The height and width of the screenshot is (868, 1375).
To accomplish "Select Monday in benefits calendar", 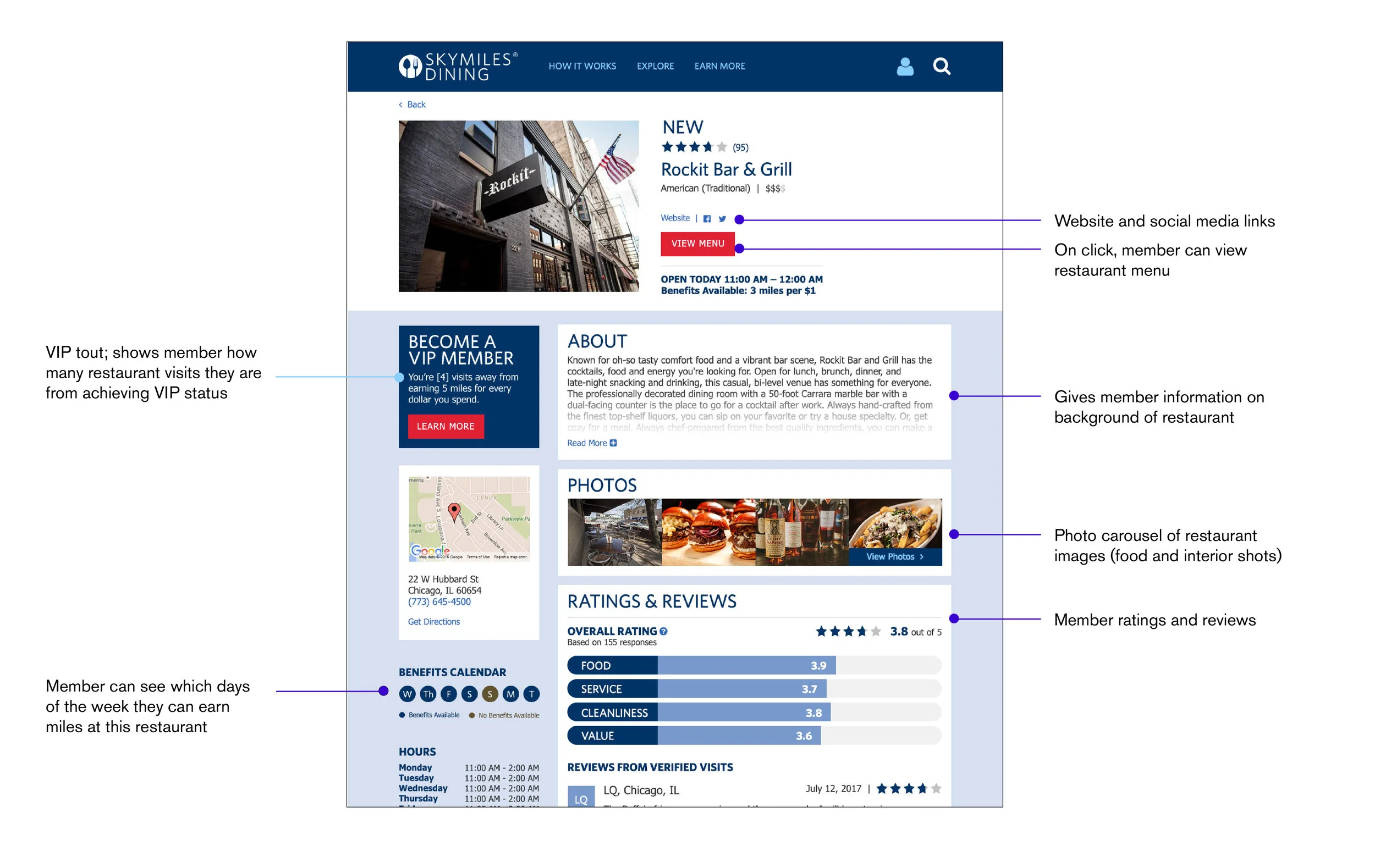I will pyautogui.click(x=510, y=694).
